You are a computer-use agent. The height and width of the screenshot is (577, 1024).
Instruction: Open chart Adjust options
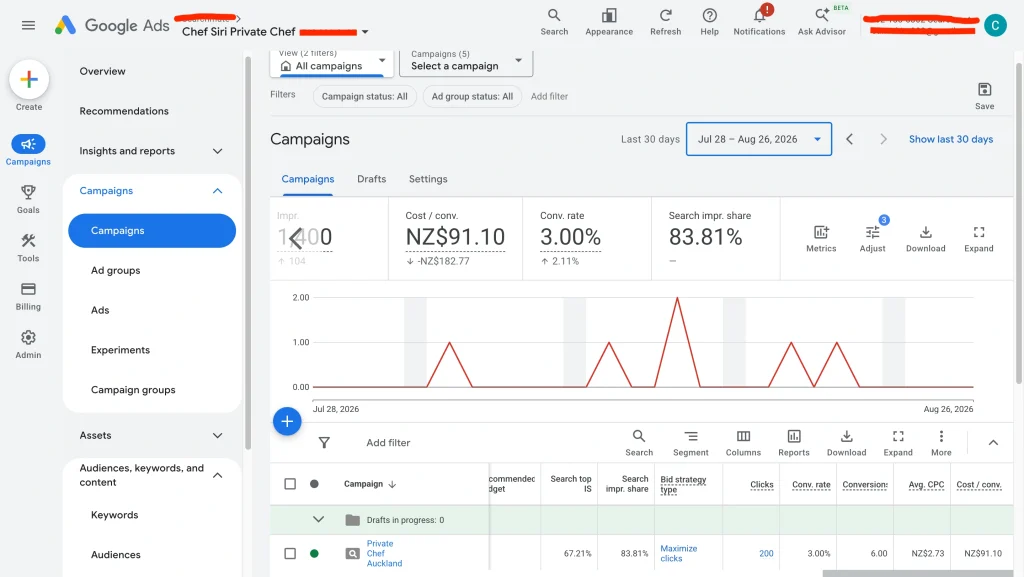[x=872, y=239]
